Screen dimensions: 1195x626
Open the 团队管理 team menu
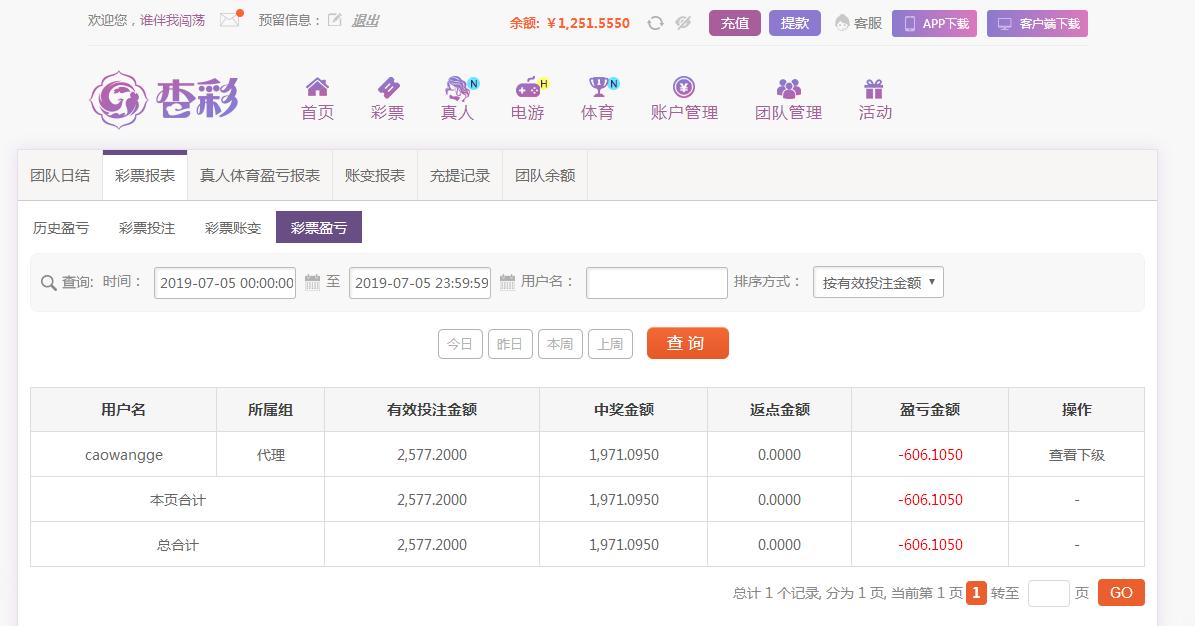[x=788, y=99]
